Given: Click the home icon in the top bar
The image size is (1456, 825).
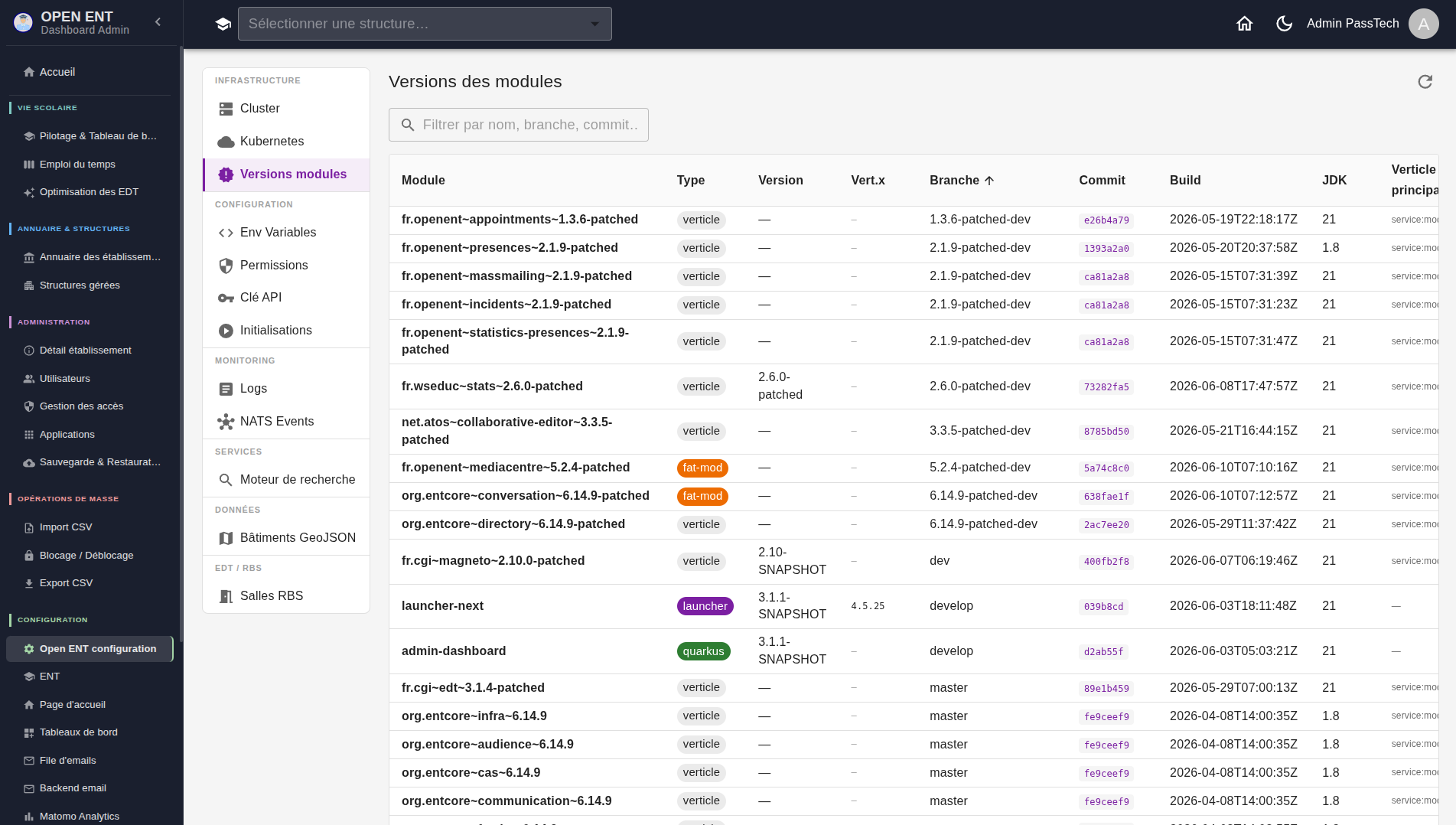Looking at the screenshot, I should tap(1245, 24).
